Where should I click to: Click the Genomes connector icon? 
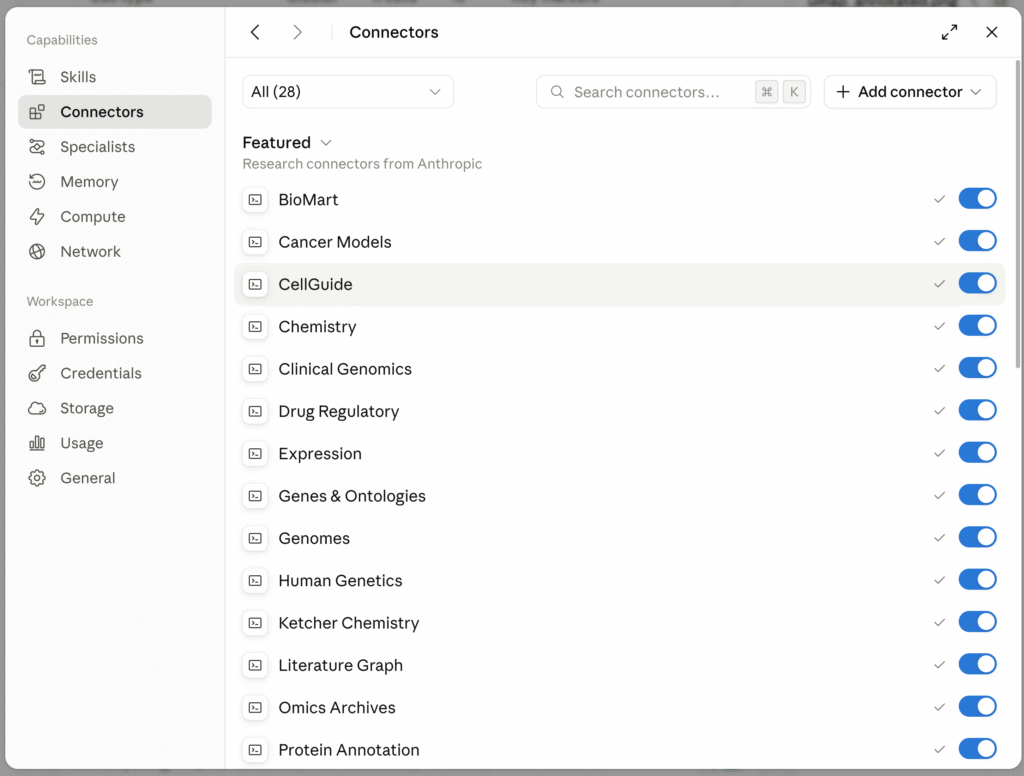(x=255, y=538)
